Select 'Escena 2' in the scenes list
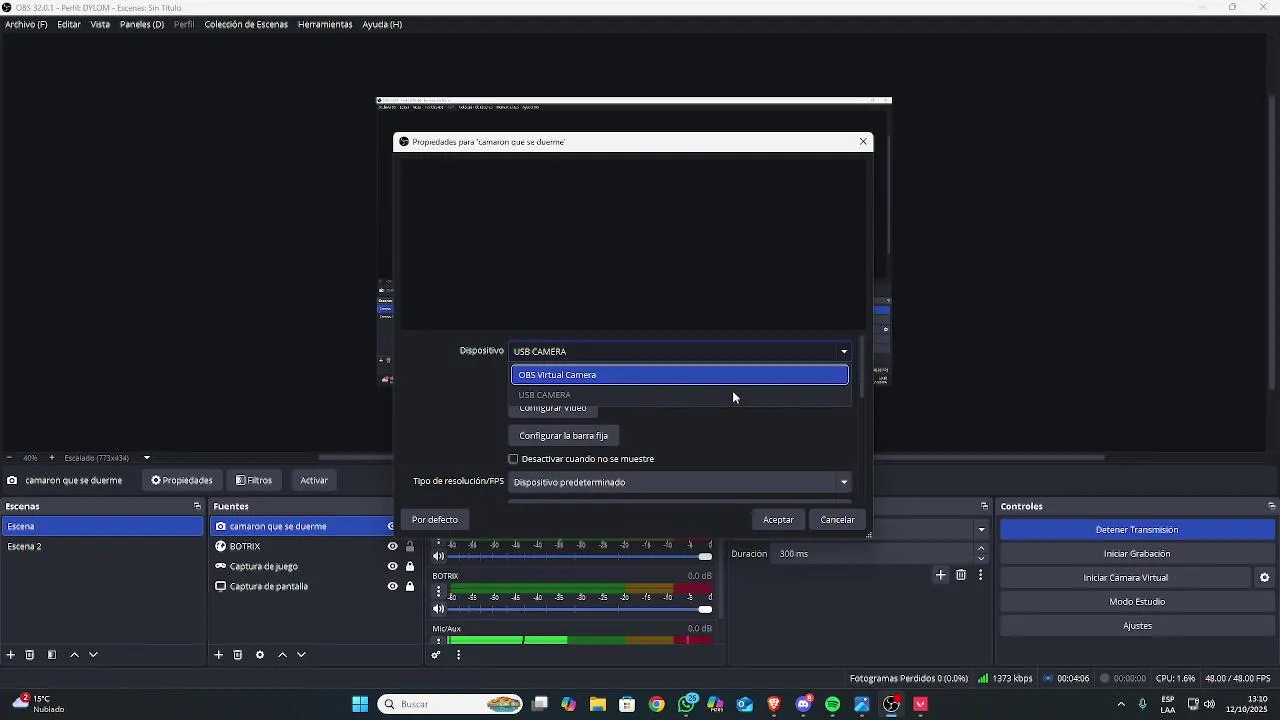Viewport: 1280px width, 720px height. (102, 547)
